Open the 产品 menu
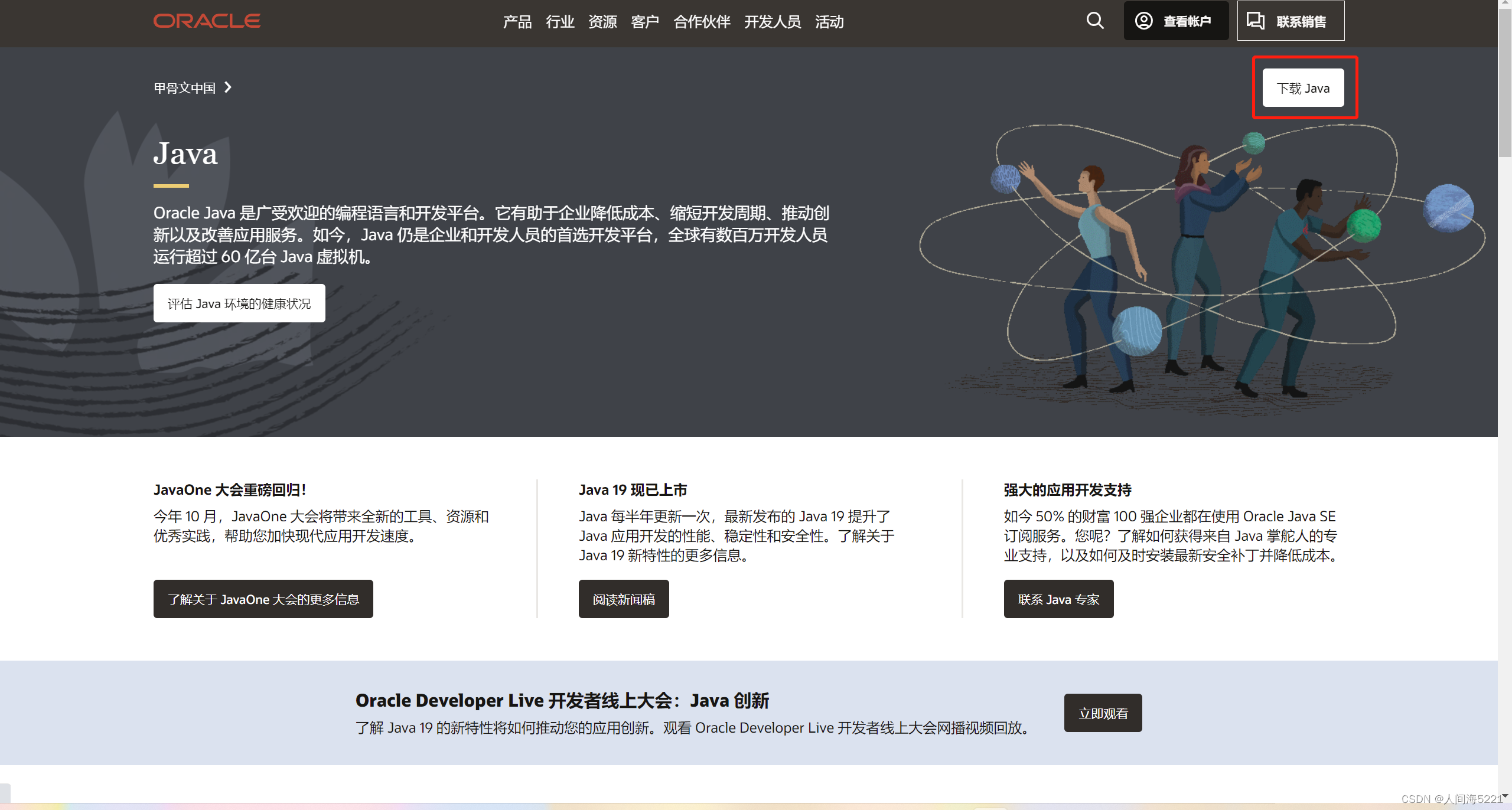Viewport: 1512px width, 810px height. (x=517, y=22)
